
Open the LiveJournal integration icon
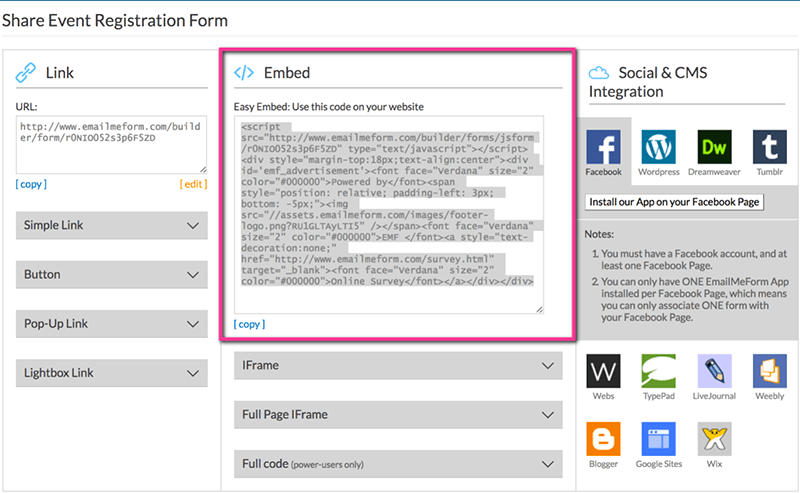pyautogui.click(x=714, y=371)
